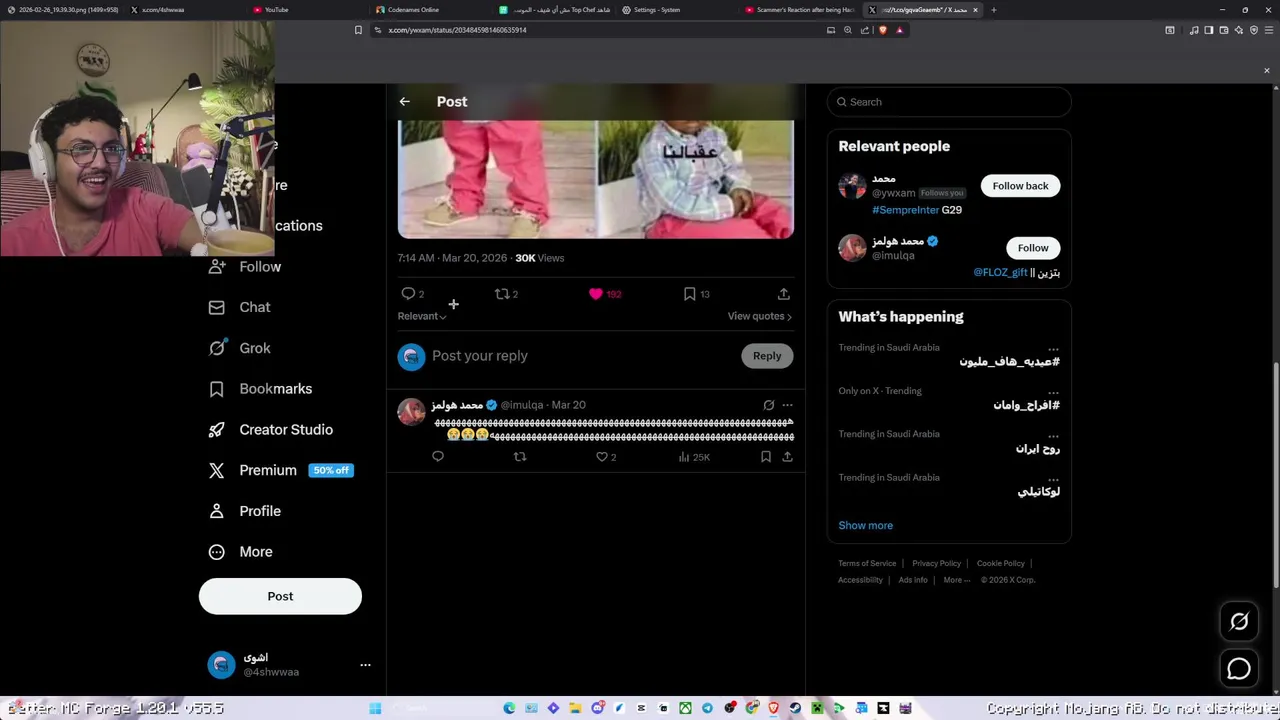Click the browser address bar URL
Image resolution: width=1280 pixels, height=720 pixels.
(x=457, y=30)
